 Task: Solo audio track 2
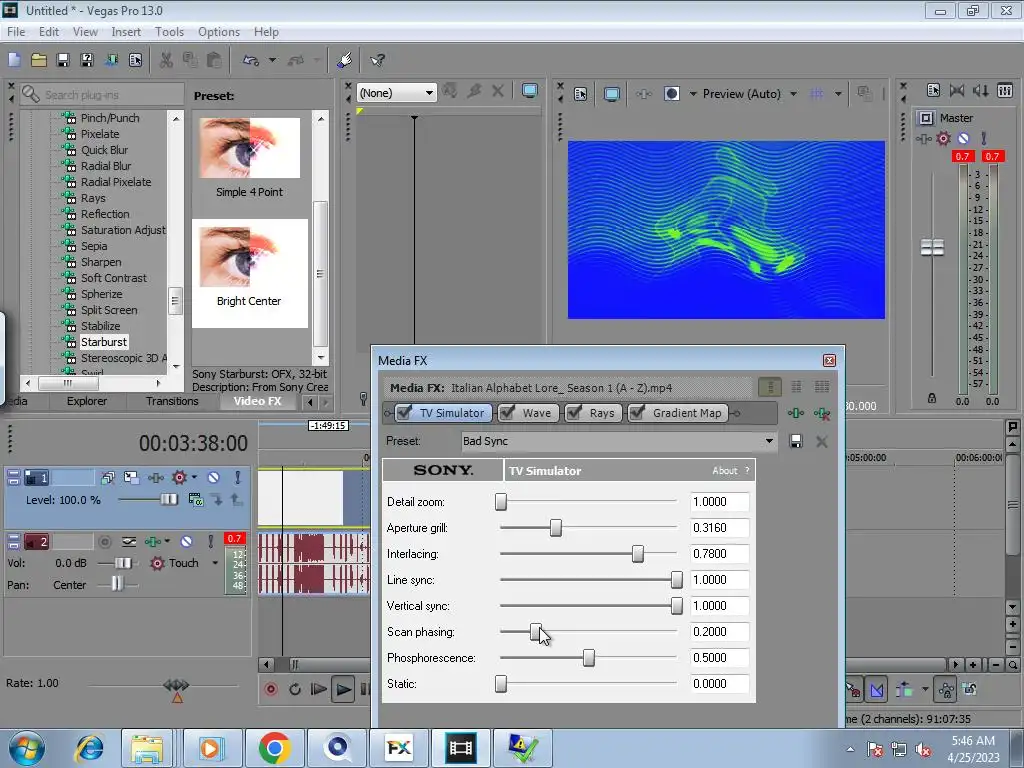coord(210,541)
